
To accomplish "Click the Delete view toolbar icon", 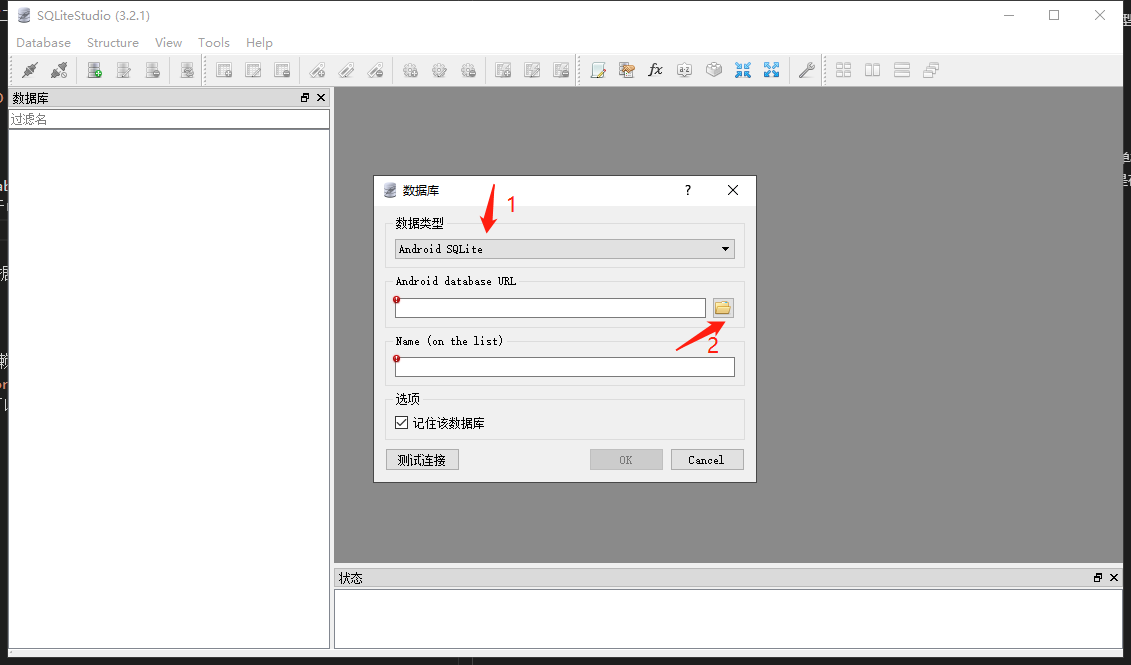I will 561,70.
